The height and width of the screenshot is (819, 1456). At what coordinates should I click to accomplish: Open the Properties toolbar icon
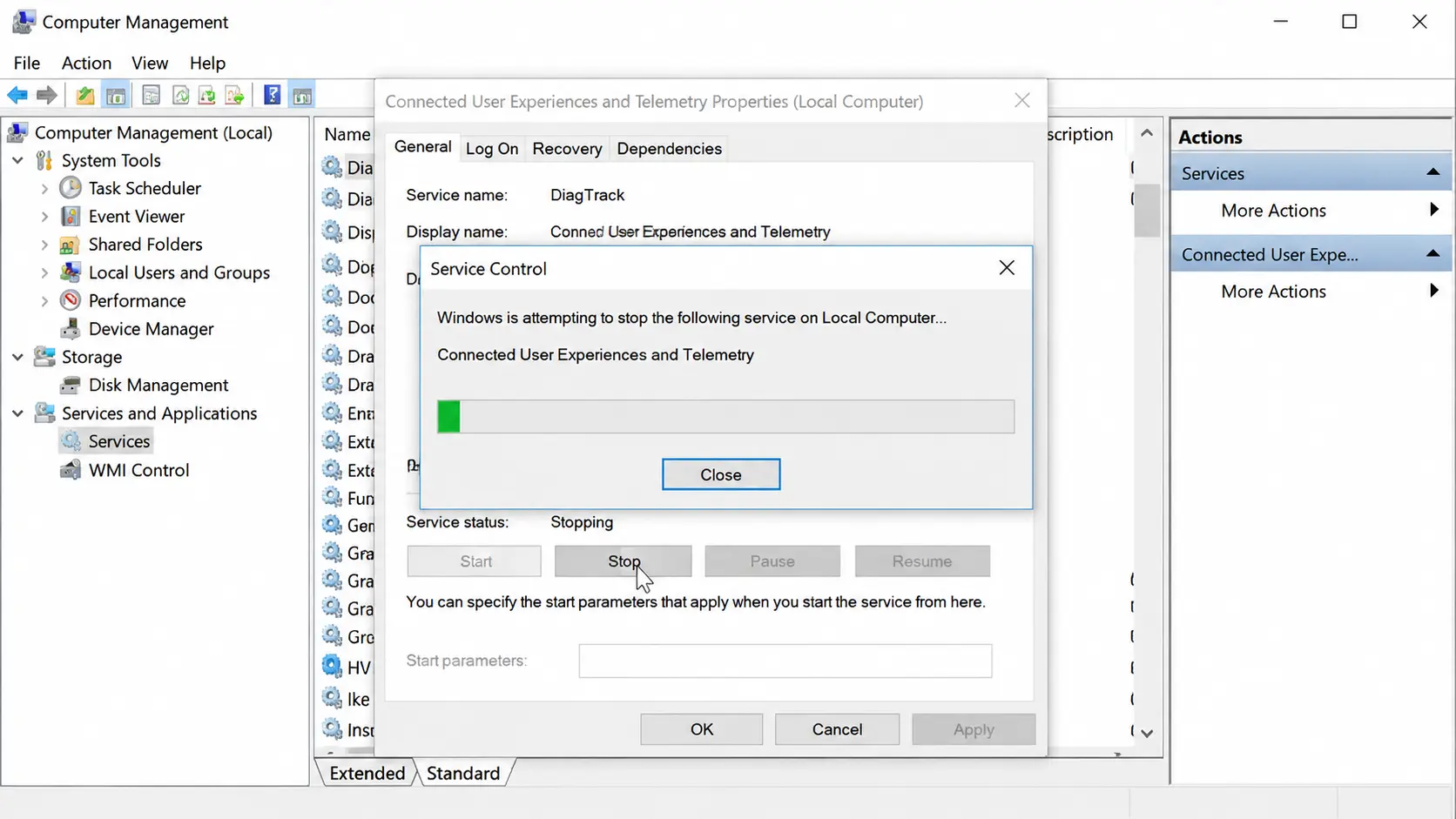[151, 96]
